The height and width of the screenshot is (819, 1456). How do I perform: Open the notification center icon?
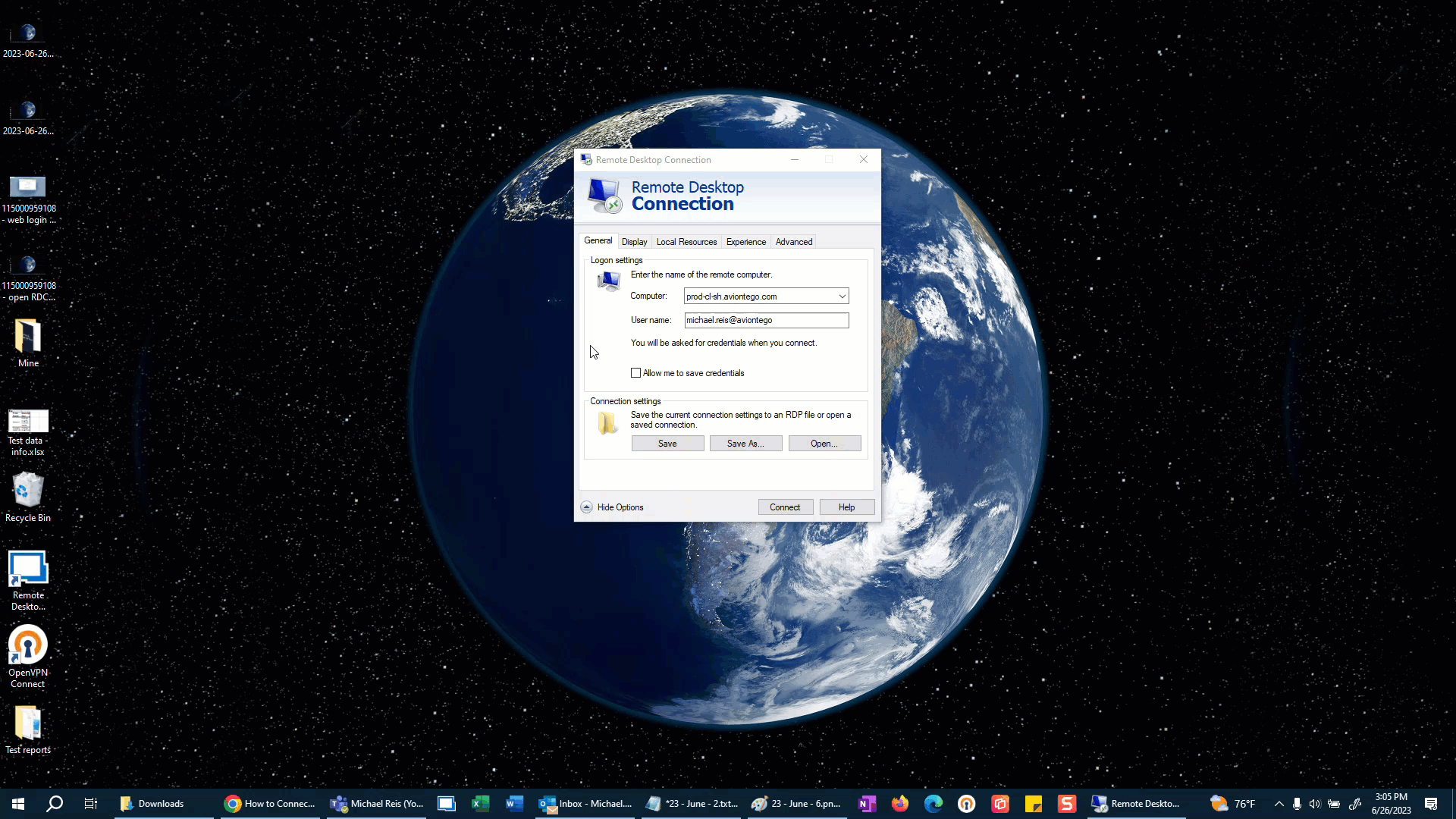1431,804
